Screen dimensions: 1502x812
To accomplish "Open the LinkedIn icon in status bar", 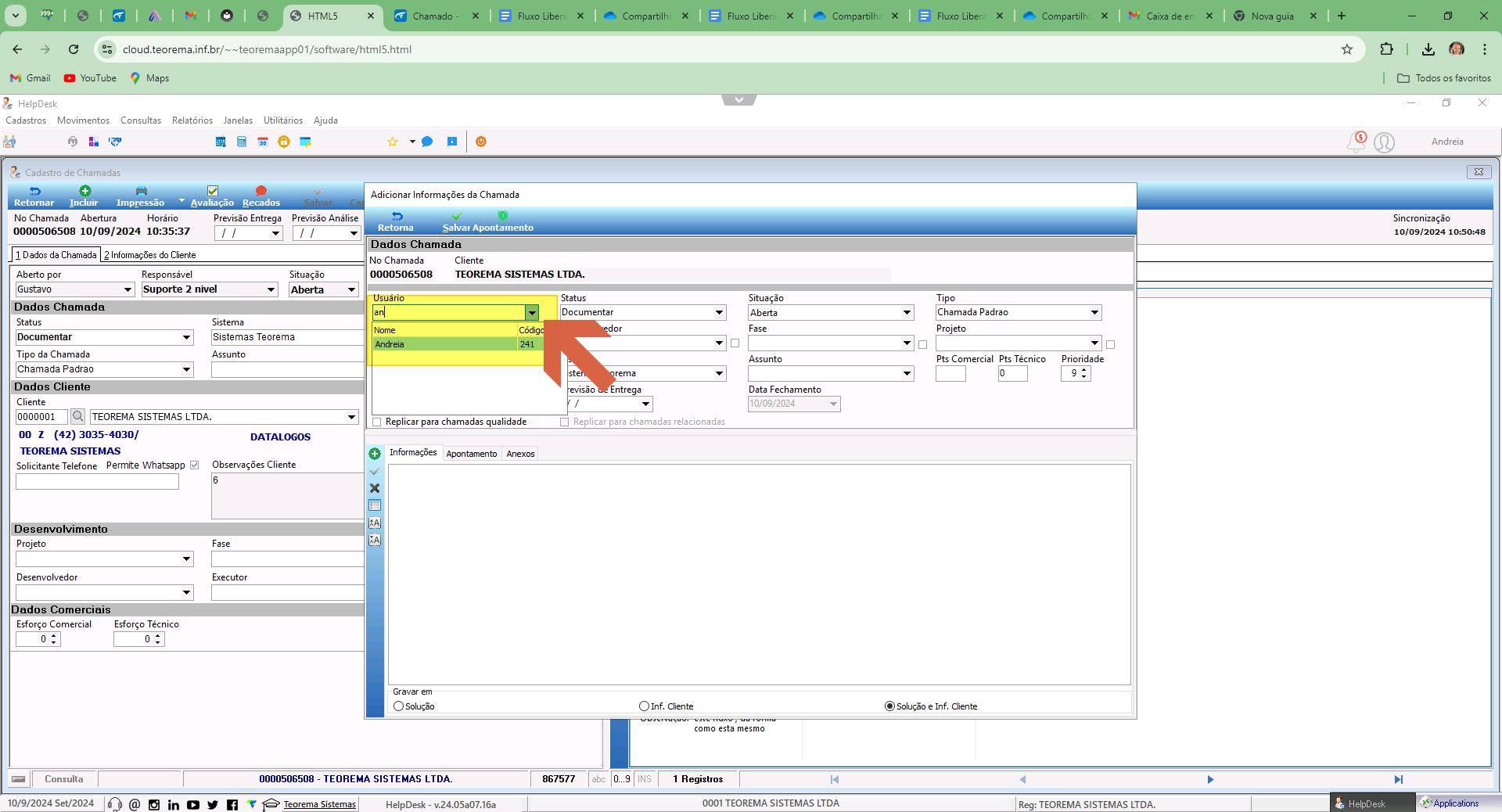I will [173, 804].
